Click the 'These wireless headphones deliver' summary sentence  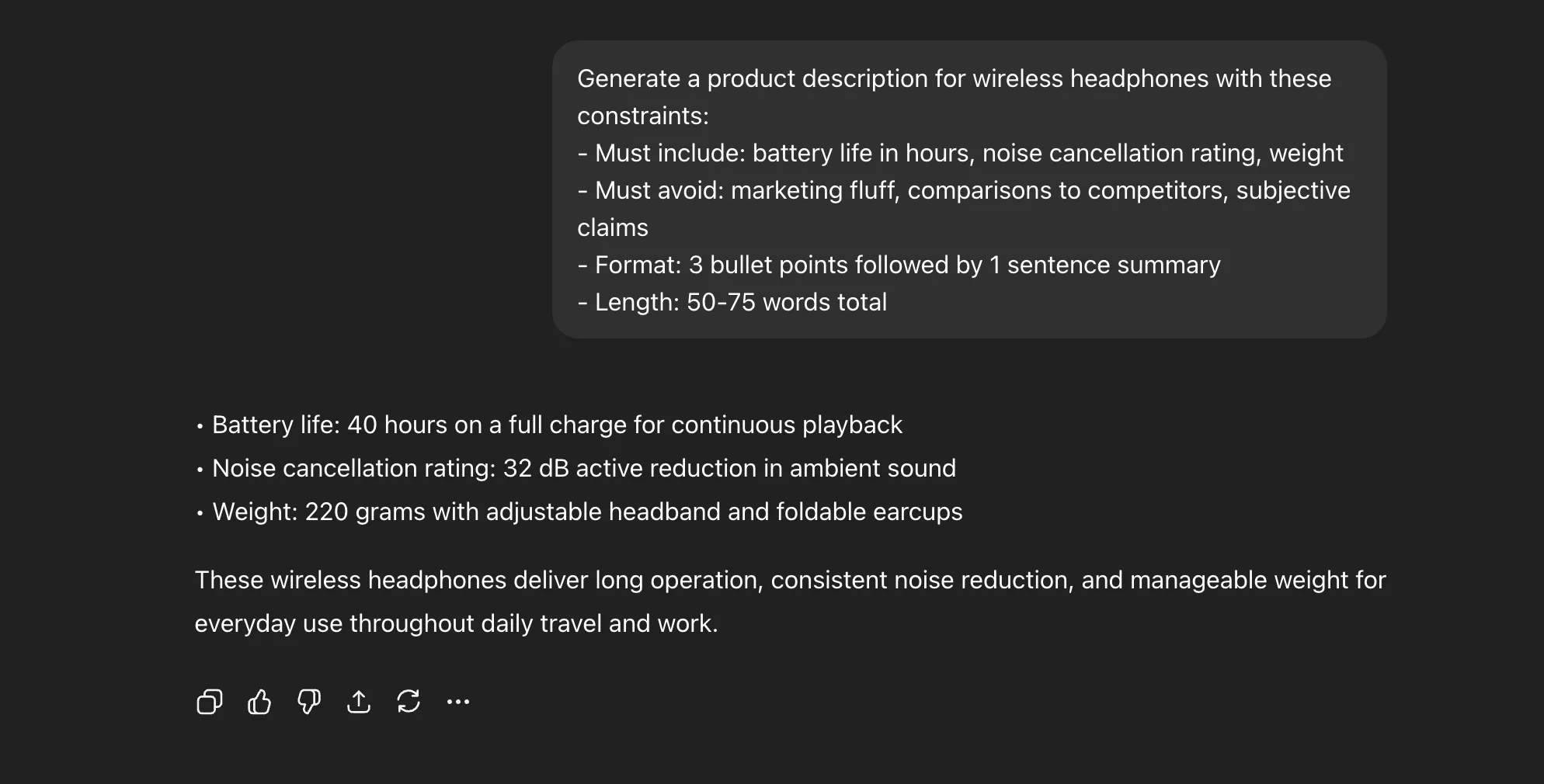point(789,580)
